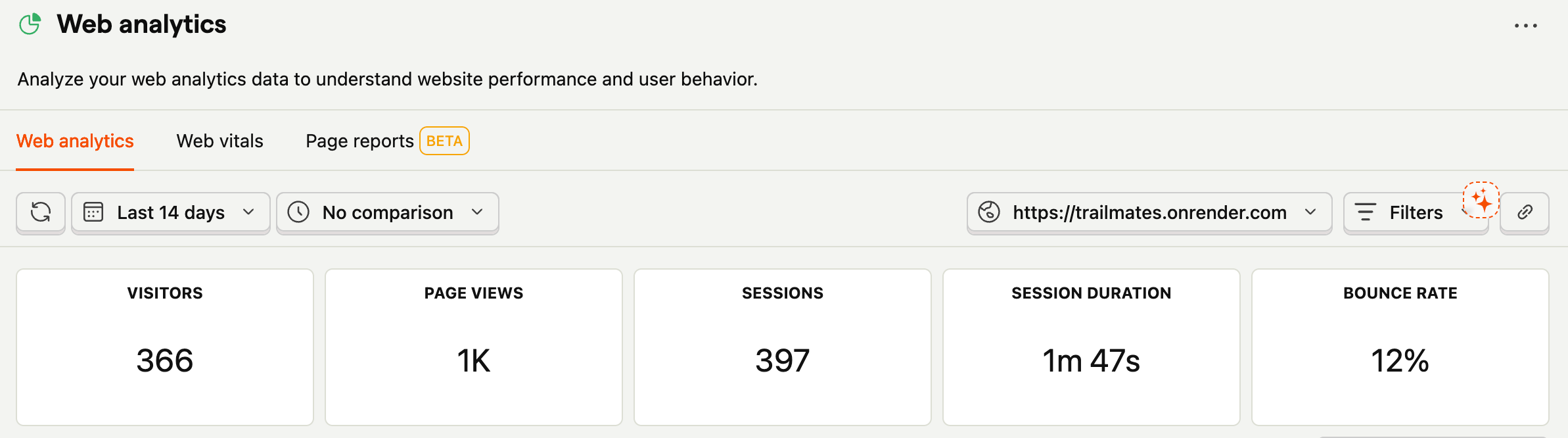Click the clock icon beside No comparison
Screen dimensions: 1568x438
point(300,212)
